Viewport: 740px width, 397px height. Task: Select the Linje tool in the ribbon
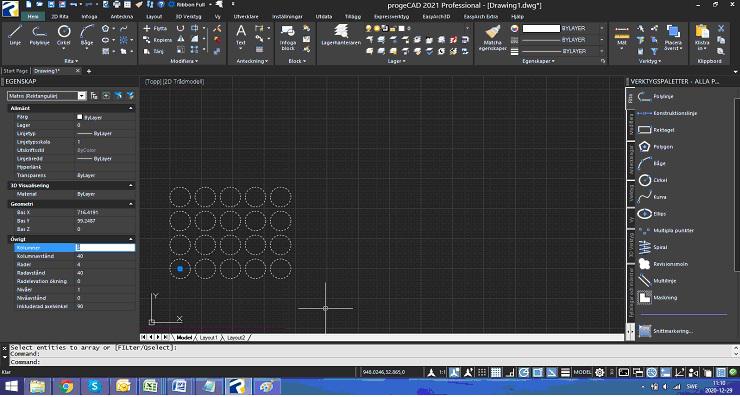15,35
